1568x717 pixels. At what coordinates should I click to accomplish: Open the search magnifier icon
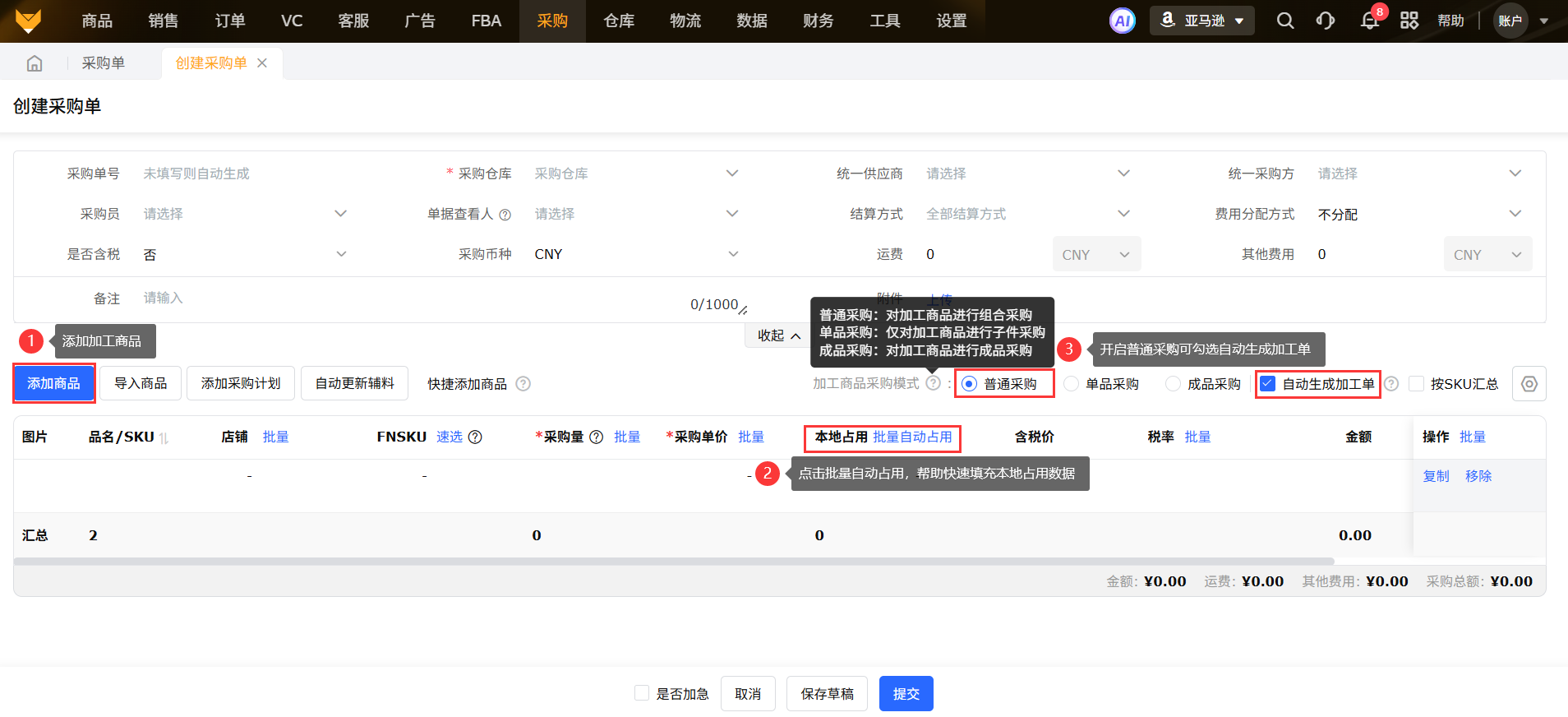1285,21
